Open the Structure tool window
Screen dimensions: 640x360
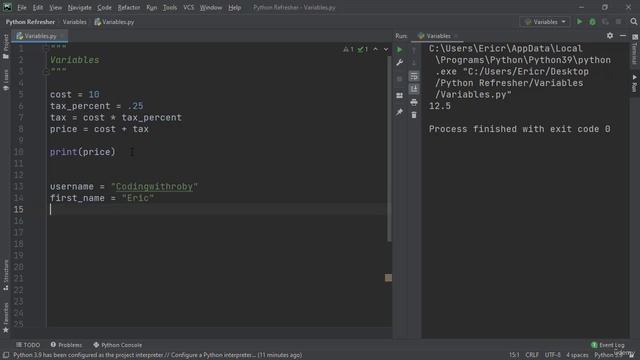(6, 275)
